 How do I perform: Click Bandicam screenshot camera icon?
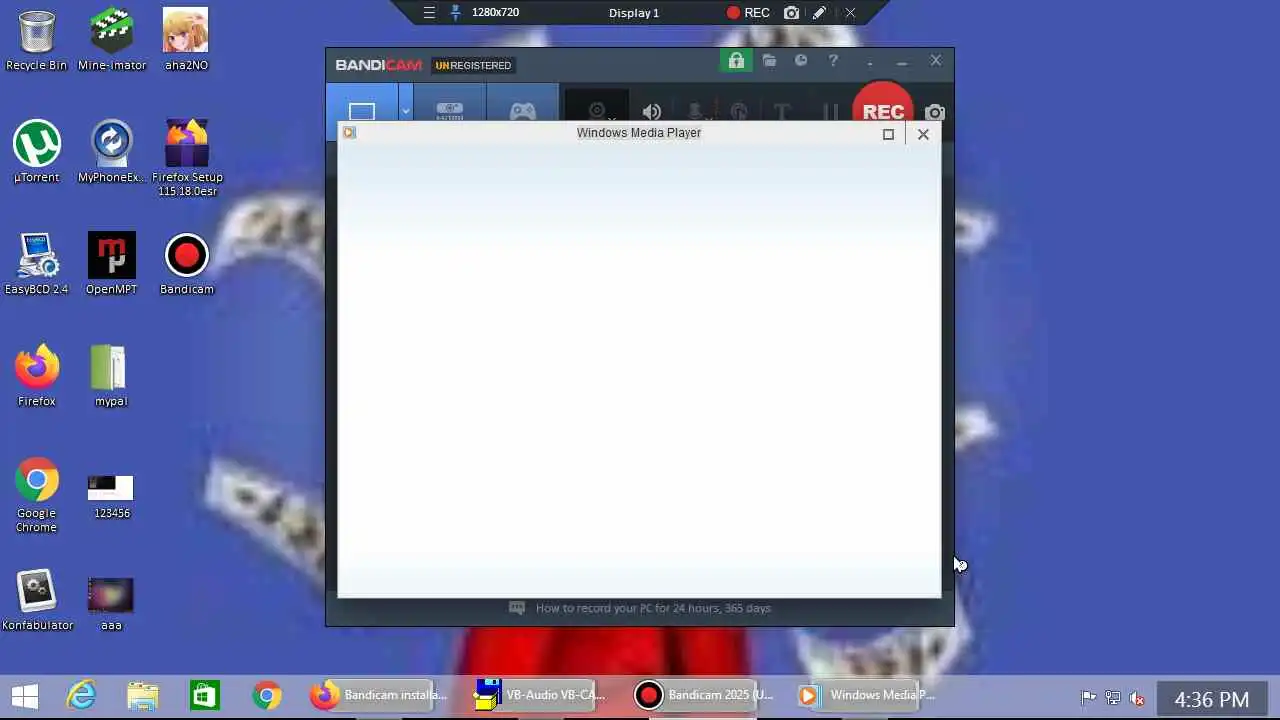tap(935, 112)
